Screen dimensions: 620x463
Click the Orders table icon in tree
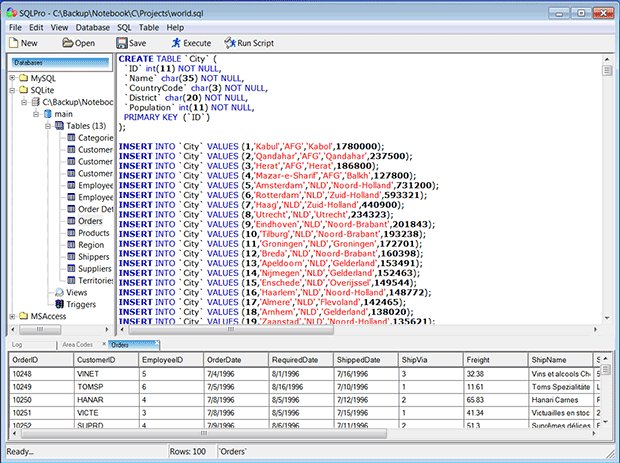click(x=71, y=221)
